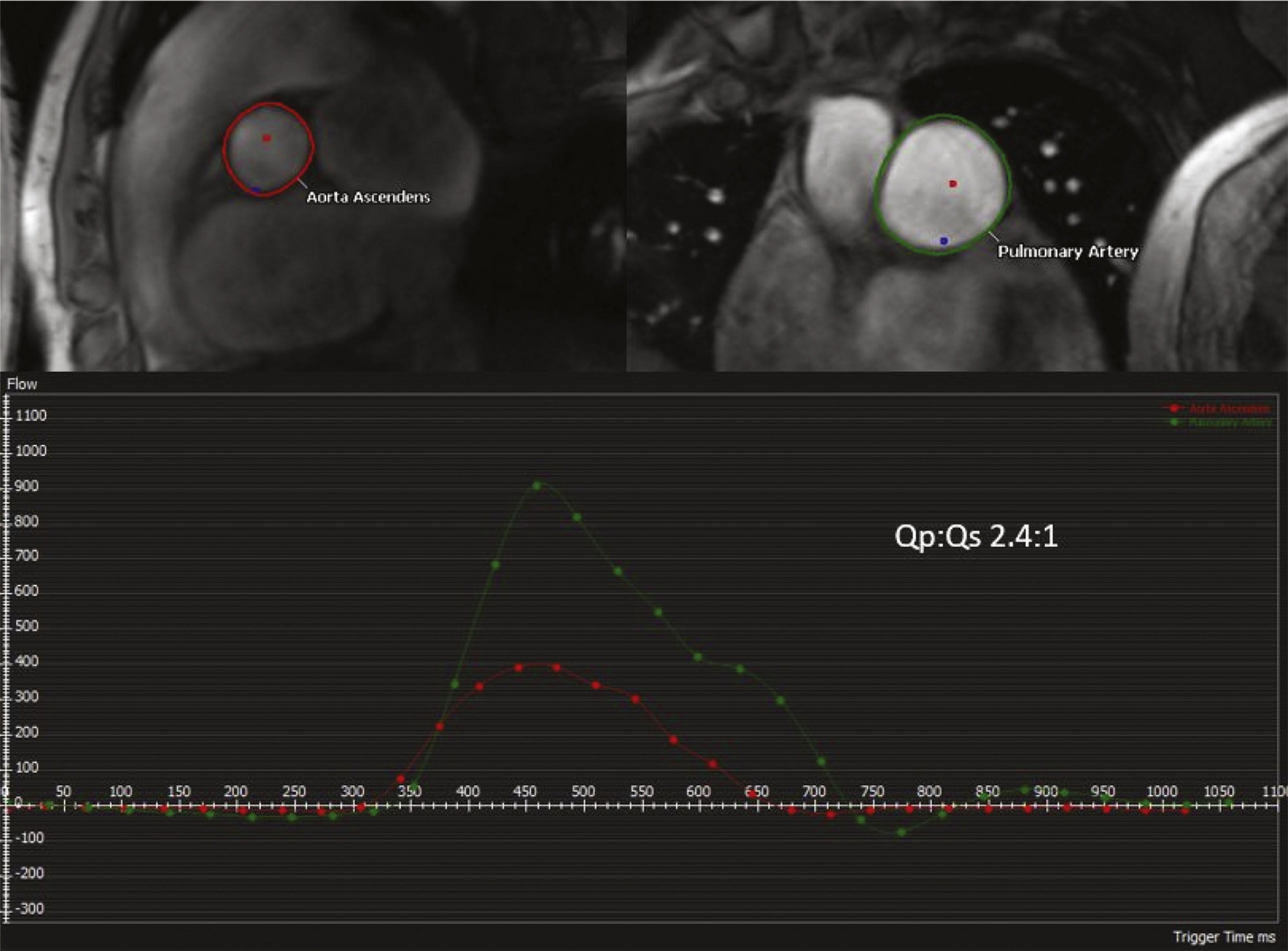1288x951 pixels.
Task: Click the 500 tick on time axis
Action: pyautogui.click(x=583, y=792)
